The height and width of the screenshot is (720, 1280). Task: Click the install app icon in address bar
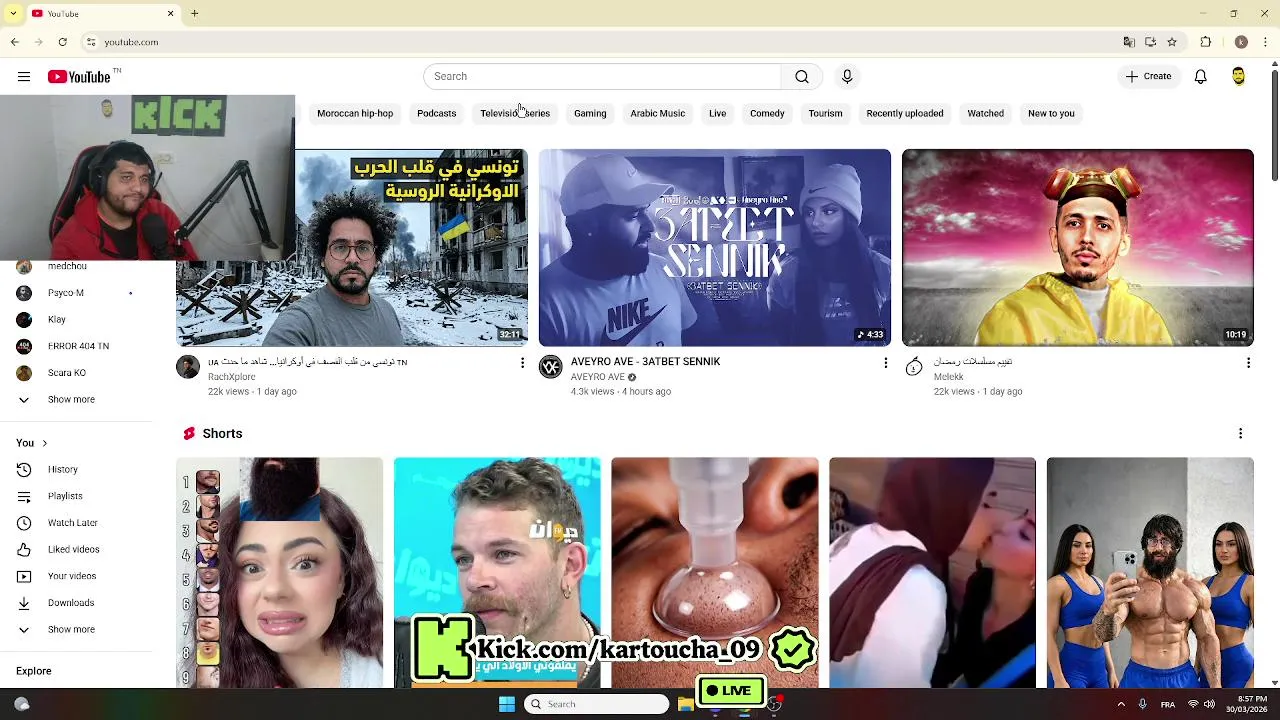point(1150,42)
